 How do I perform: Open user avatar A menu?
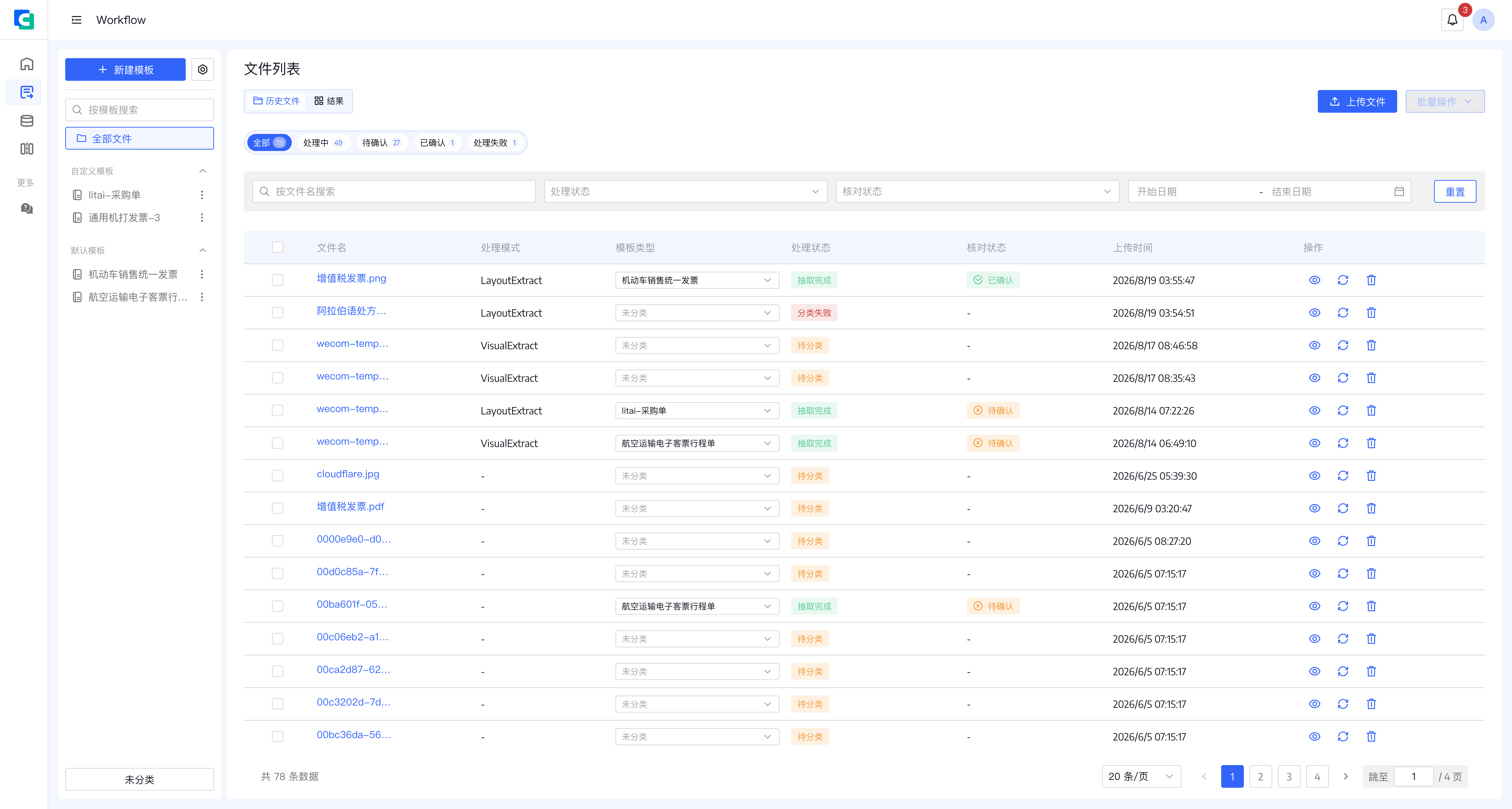1483,20
